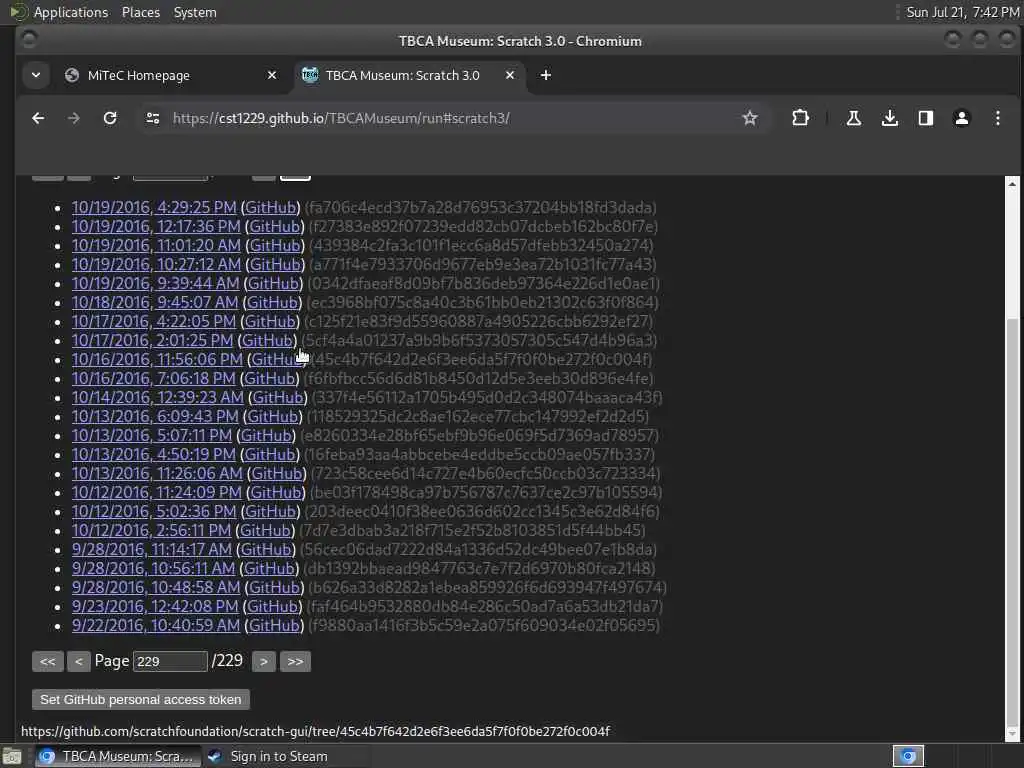Open the 10/19/2016, 4:29:25 PM build
Viewport: 1024px width, 768px height.
[154, 207]
